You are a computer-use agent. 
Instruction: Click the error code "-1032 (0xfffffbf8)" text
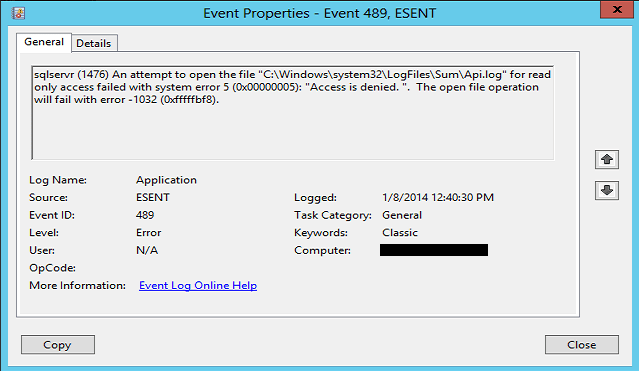[x=174, y=100]
